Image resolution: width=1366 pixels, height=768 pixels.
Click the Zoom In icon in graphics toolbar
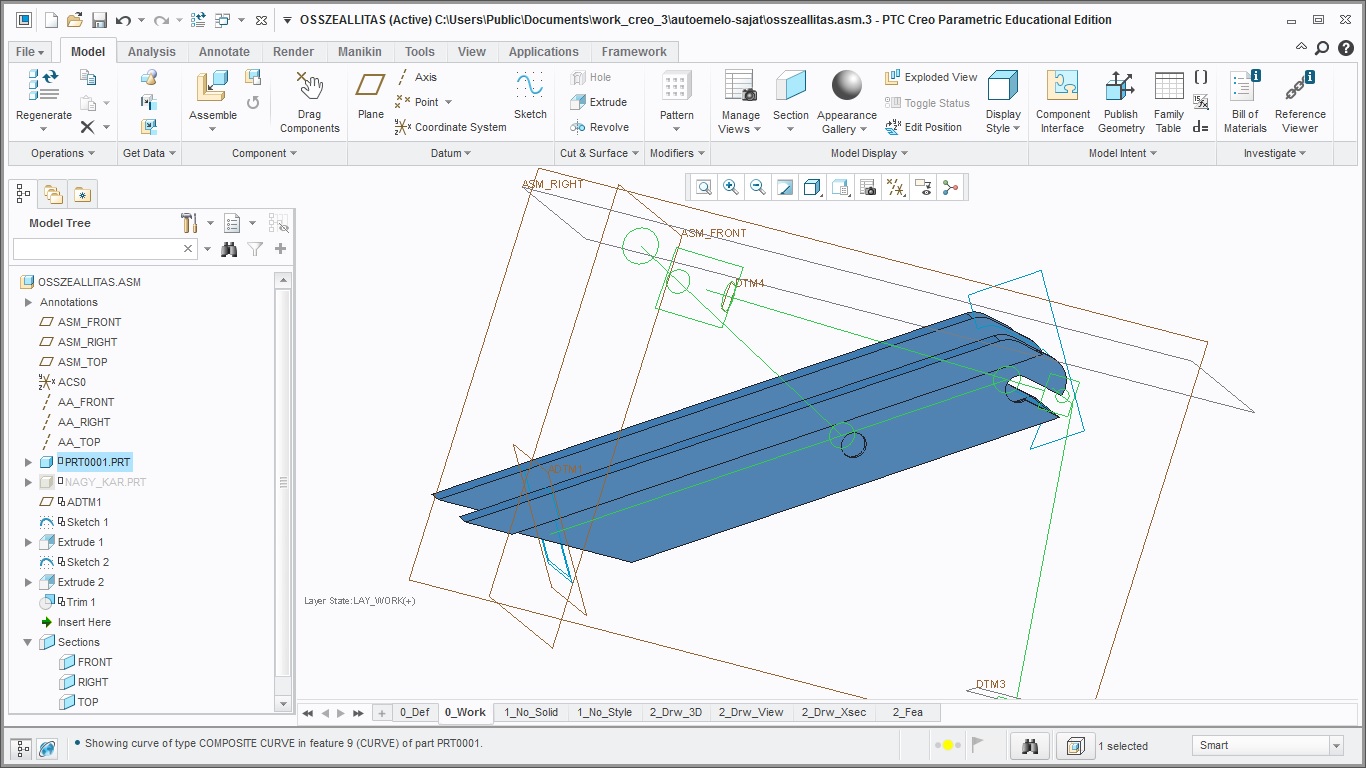coord(731,187)
